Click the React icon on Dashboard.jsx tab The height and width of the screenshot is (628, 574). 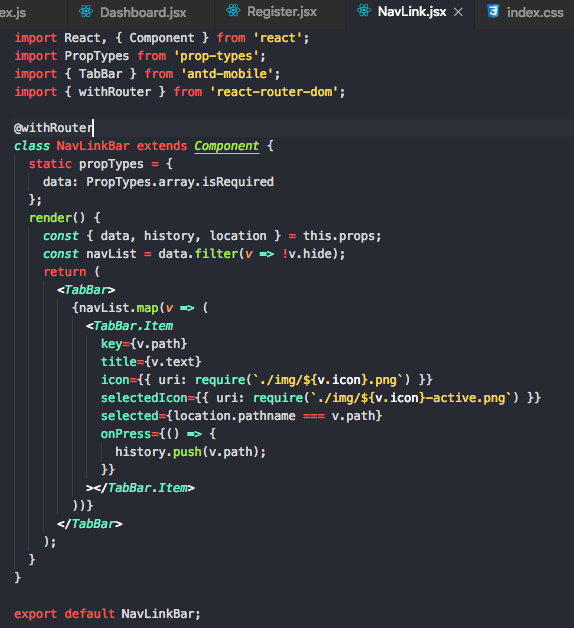pos(86,12)
